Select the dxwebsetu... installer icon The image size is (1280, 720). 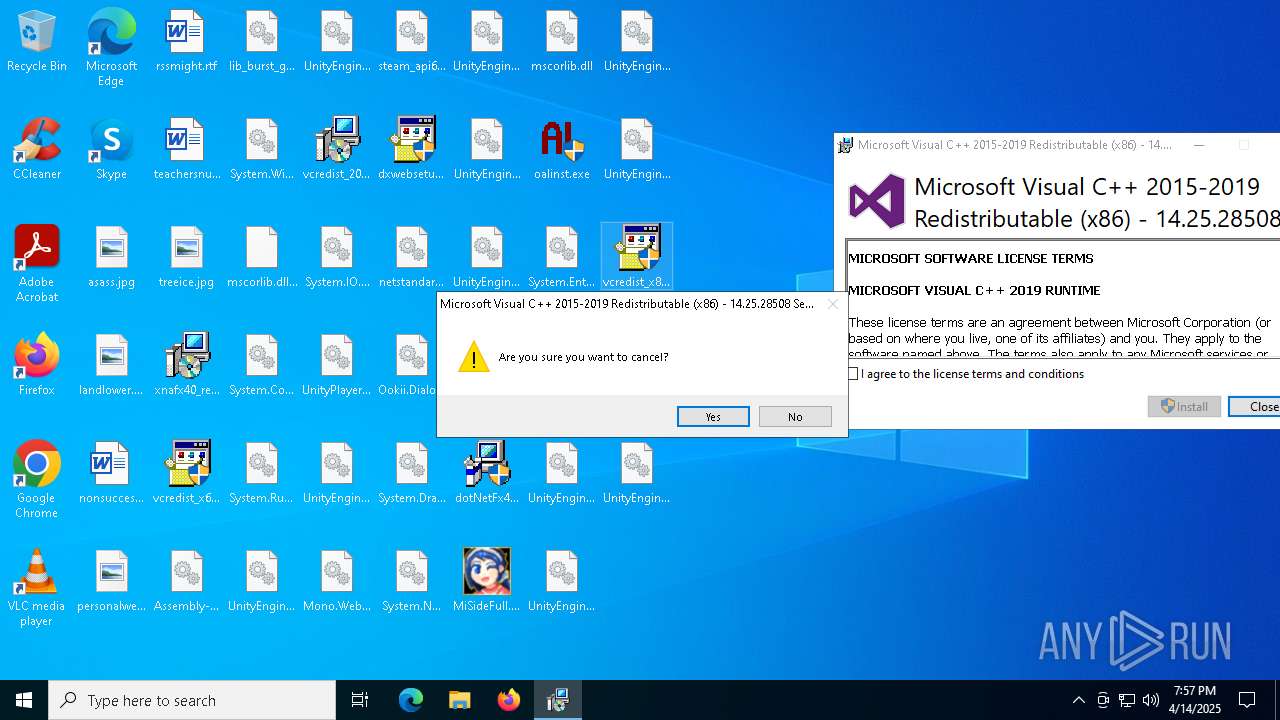[x=411, y=150]
